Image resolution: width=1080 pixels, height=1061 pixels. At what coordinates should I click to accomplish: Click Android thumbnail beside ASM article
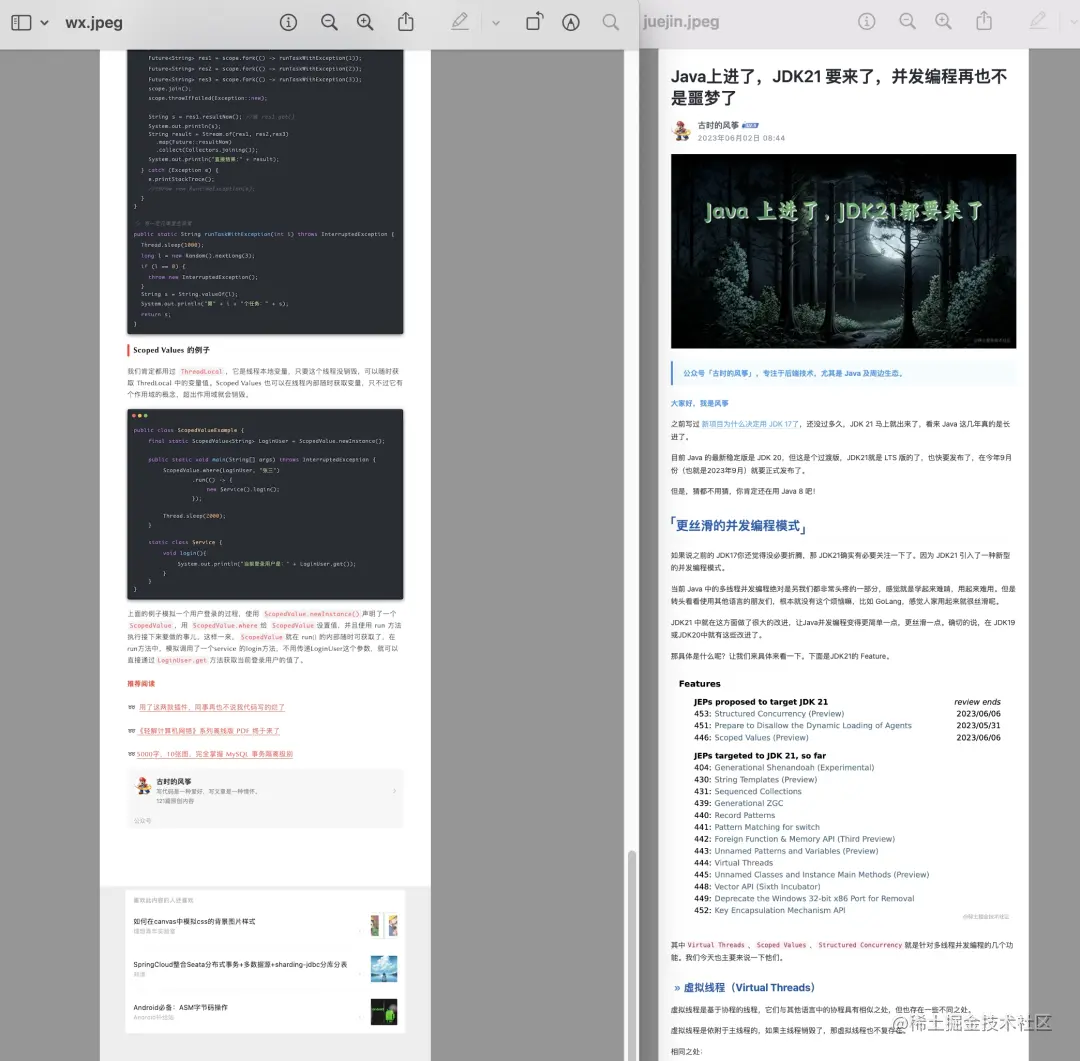[384, 1011]
